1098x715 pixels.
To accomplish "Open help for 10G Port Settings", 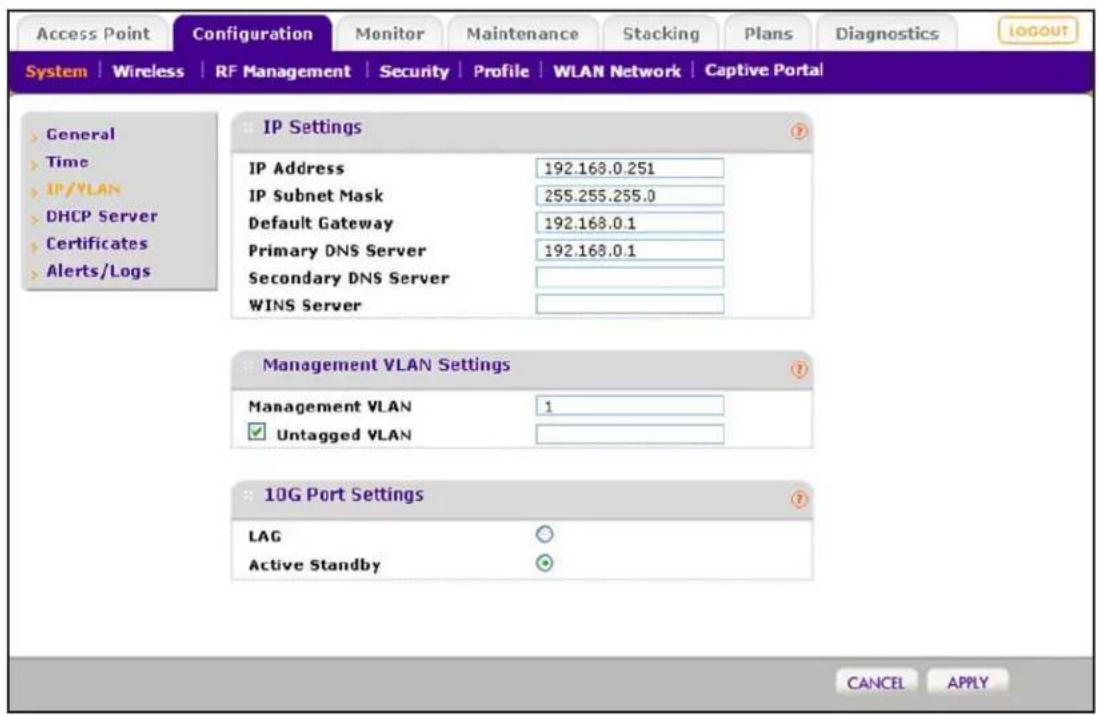I will [x=799, y=499].
